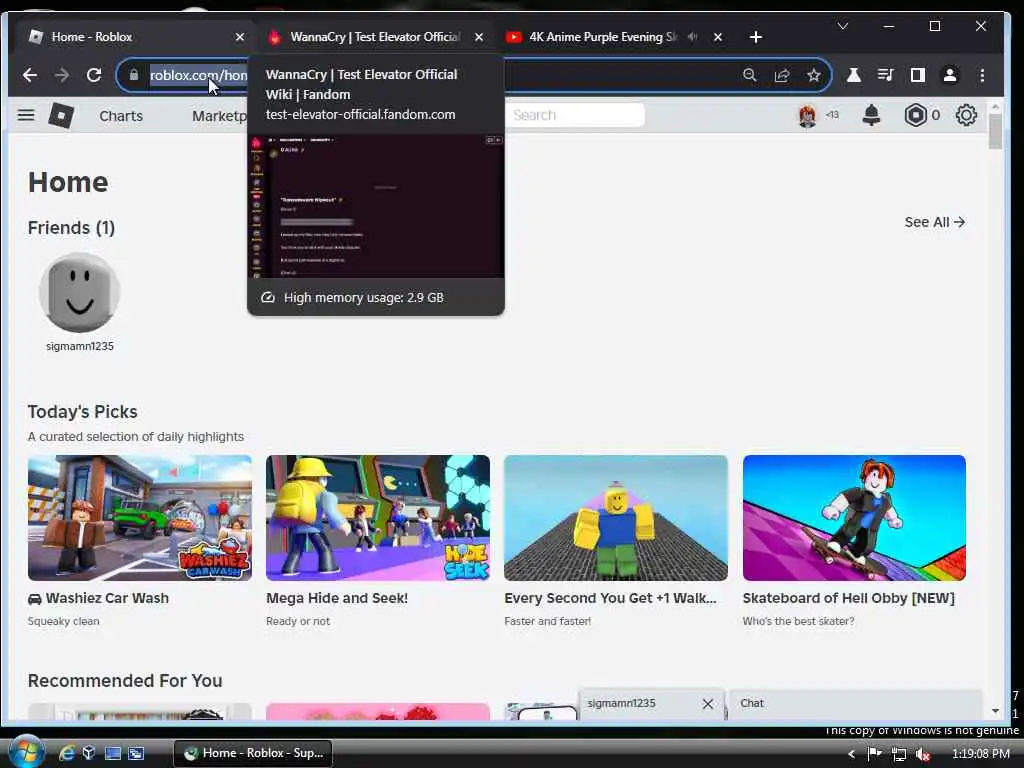This screenshot has width=1024, height=768.
Task: Click Recommended For You heading
Action: pyautogui.click(x=125, y=680)
